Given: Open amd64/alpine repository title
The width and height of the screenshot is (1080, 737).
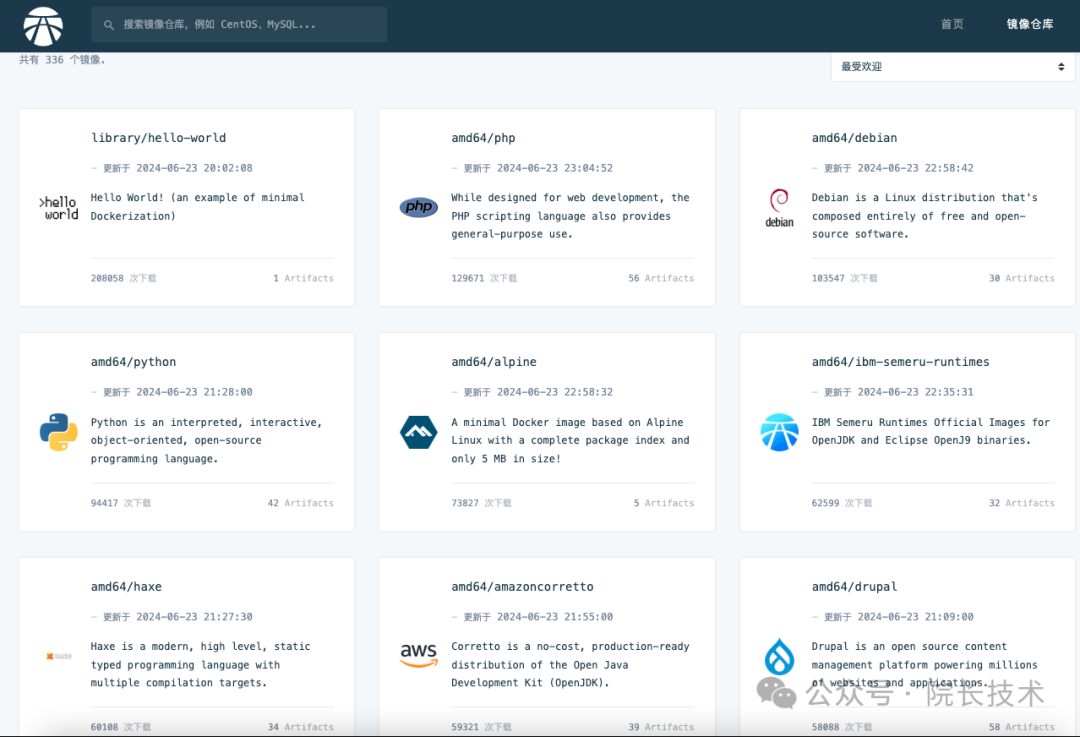Looking at the screenshot, I should point(494,362).
